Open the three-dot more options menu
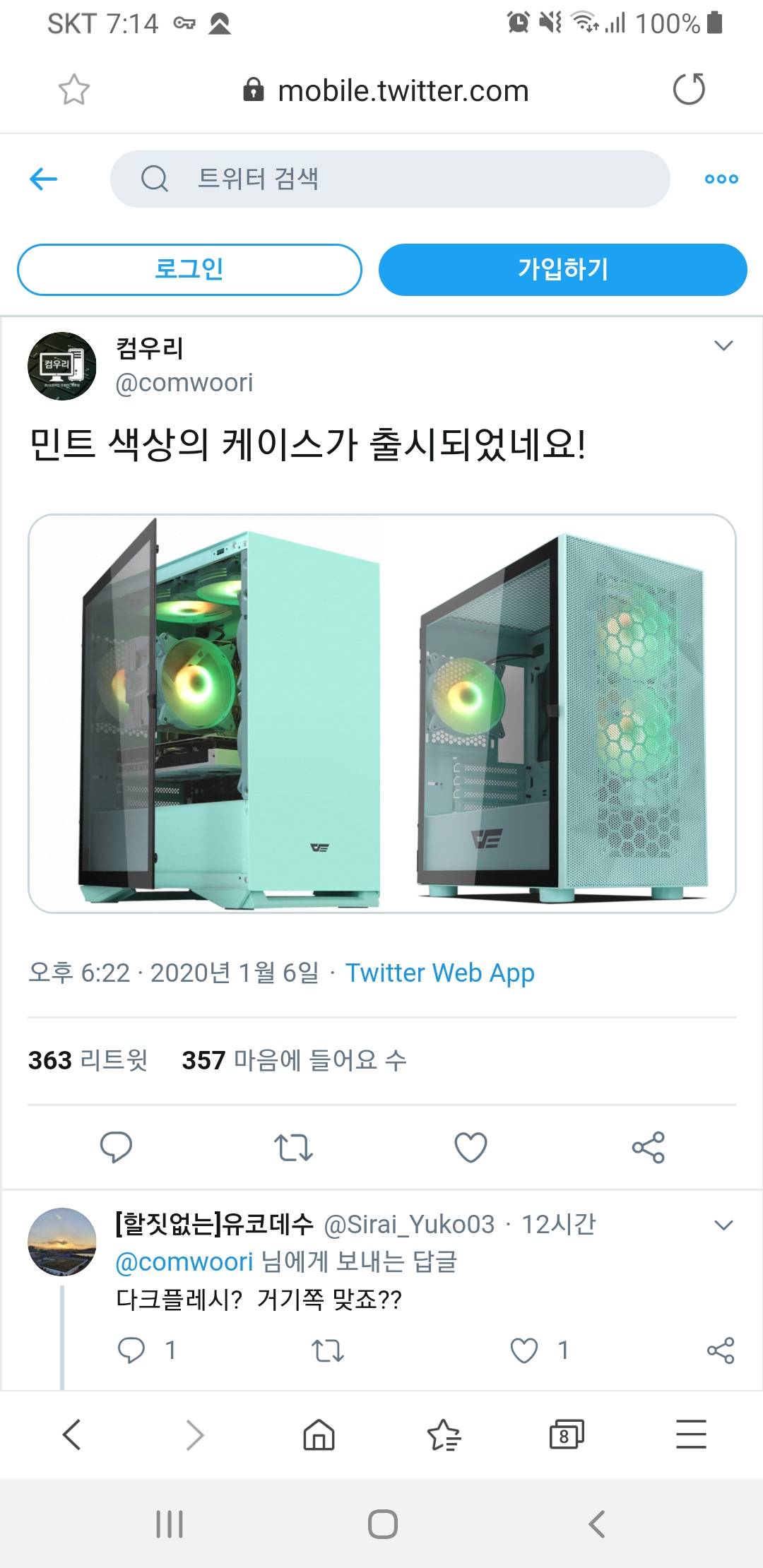The width and height of the screenshot is (763, 1568). pyautogui.click(x=721, y=179)
